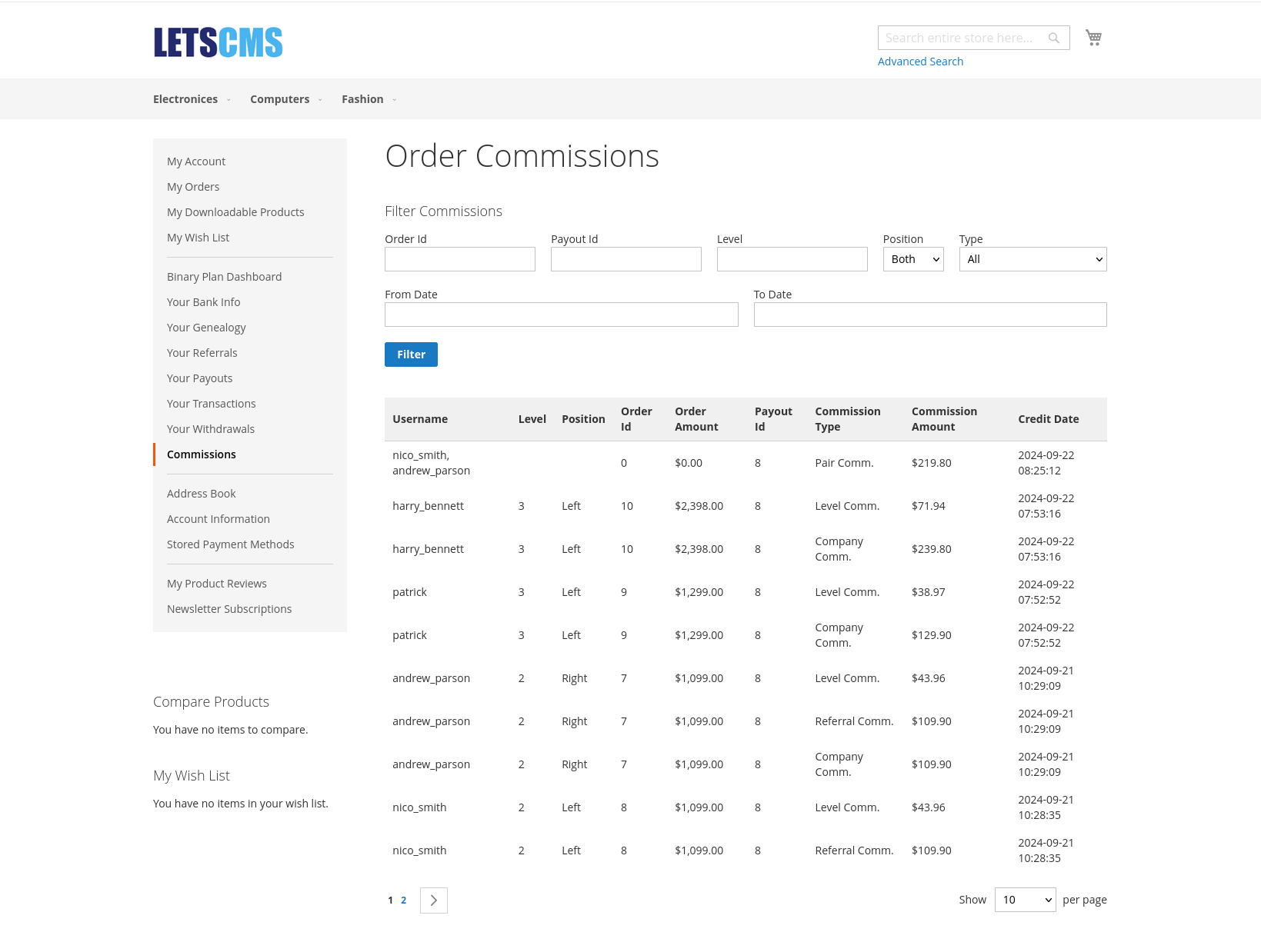Check Your Withdrawals
Screen dimensions: 1261x952
[210, 428]
